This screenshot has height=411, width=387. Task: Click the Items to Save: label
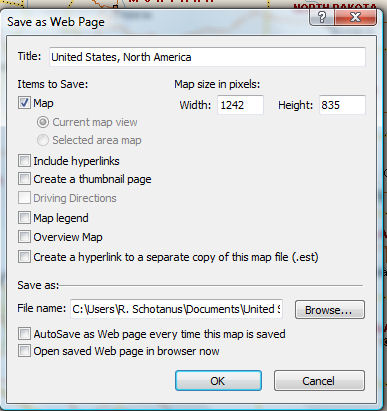point(53,84)
